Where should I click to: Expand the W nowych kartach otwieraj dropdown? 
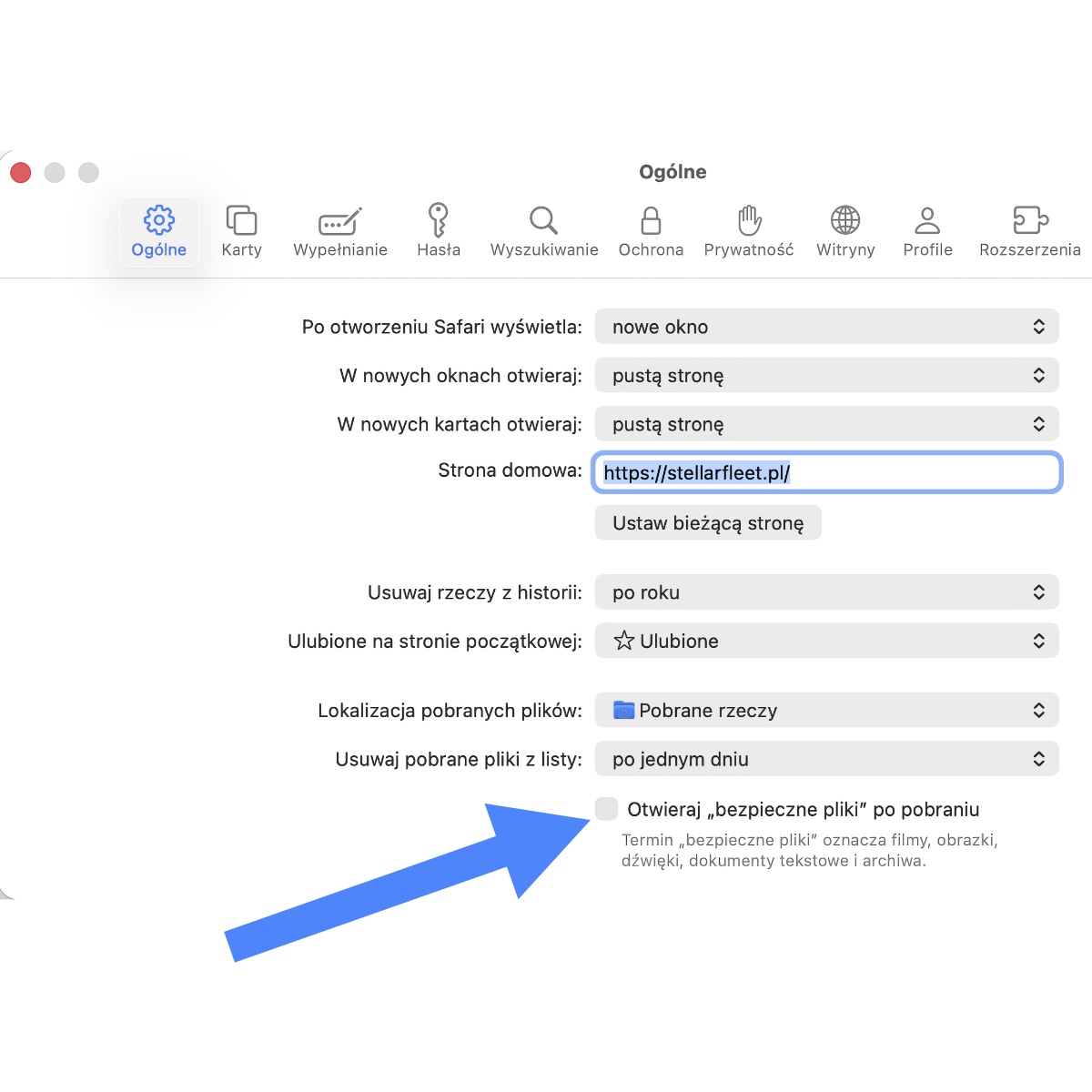[x=827, y=424]
